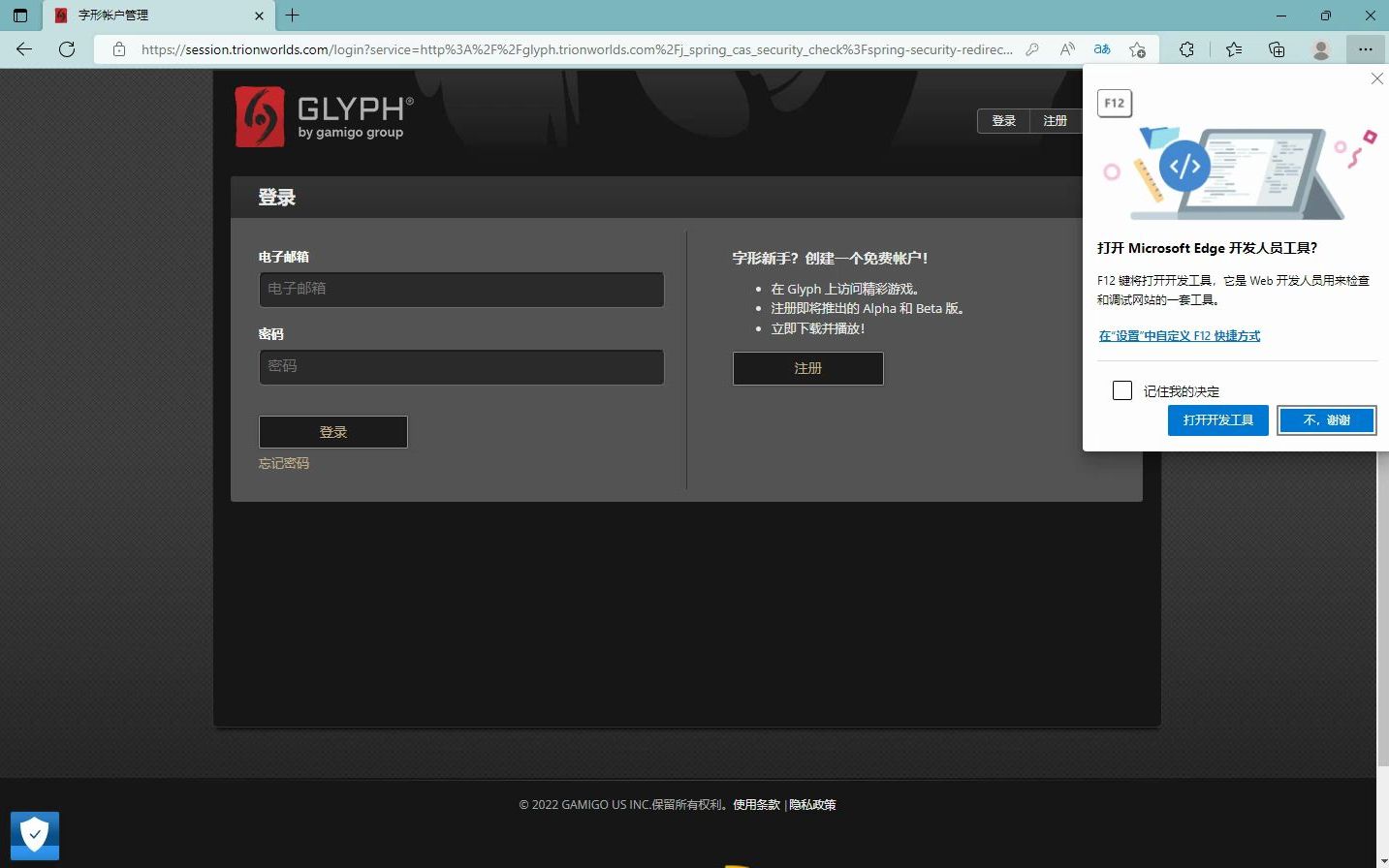The image size is (1389, 868).
Task: Click the 打开 Microsoft Edge 开发人员工具? heading
Action: point(1207,248)
